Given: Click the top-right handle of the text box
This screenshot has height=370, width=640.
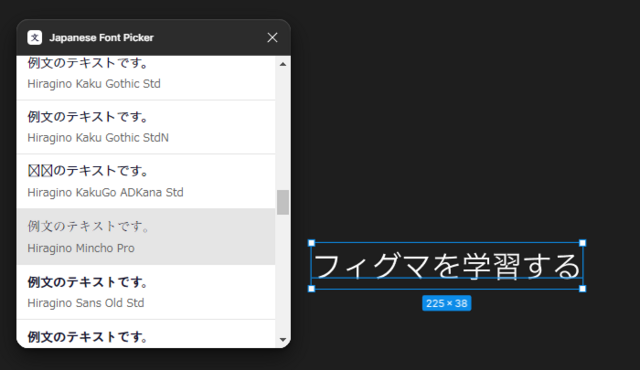Looking at the screenshot, I should coord(582,243).
